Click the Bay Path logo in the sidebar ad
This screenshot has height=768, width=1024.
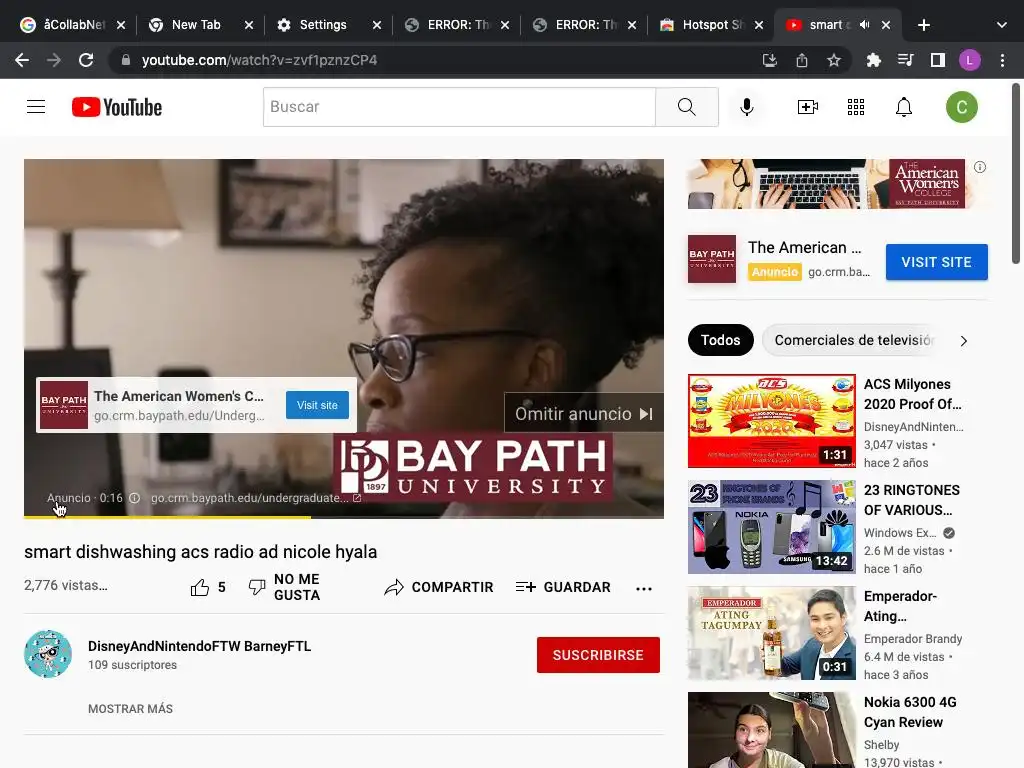712,259
